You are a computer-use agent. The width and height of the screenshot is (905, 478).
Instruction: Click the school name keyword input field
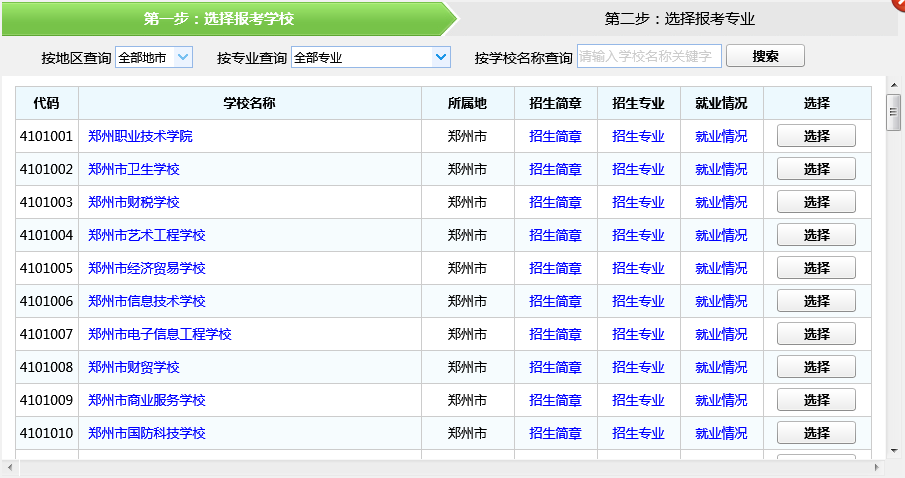click(648, 57)
